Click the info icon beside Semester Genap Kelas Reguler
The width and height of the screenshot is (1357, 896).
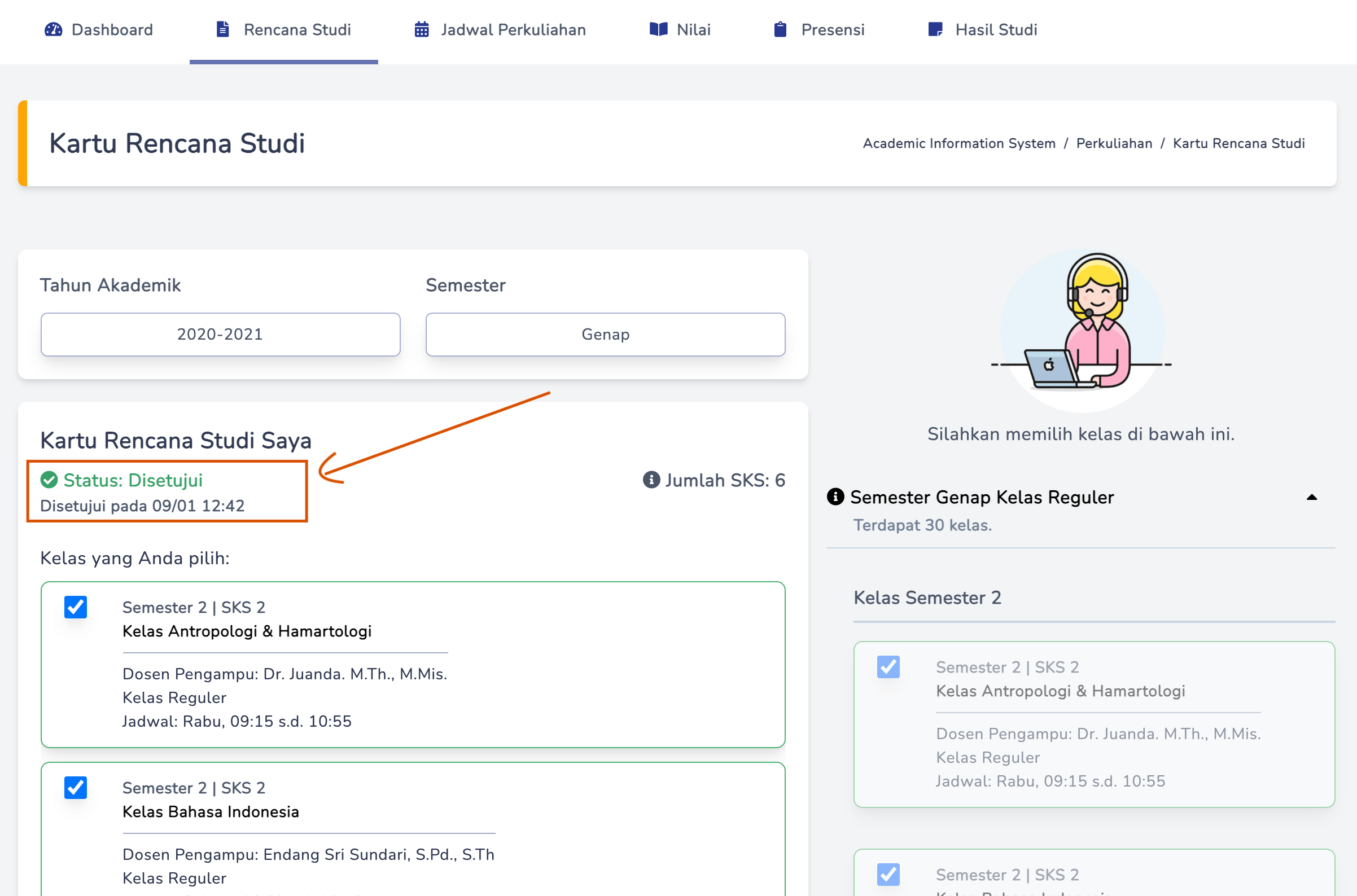(835, 497)
